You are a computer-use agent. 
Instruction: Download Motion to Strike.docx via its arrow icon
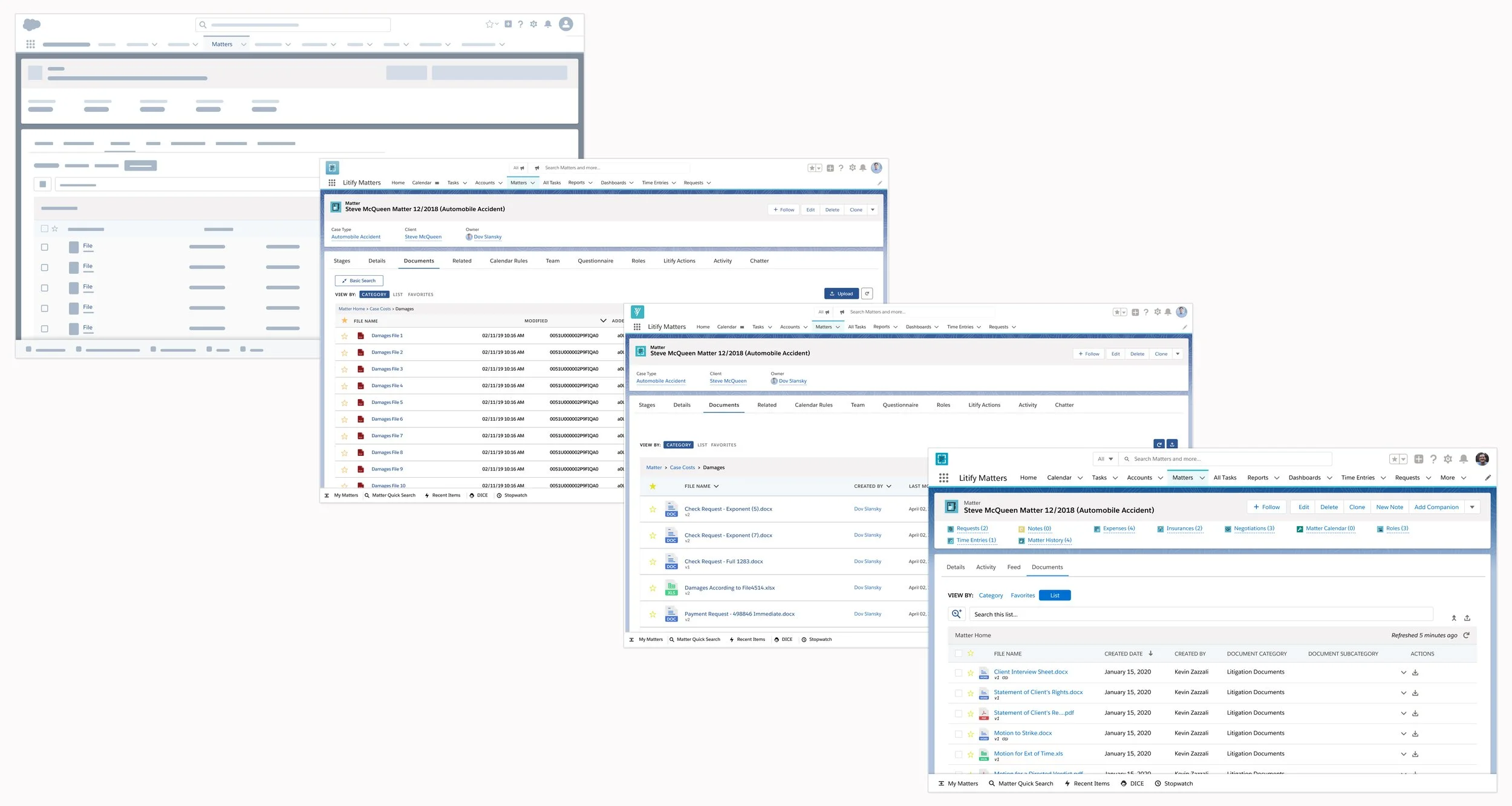coord(1415,733)
